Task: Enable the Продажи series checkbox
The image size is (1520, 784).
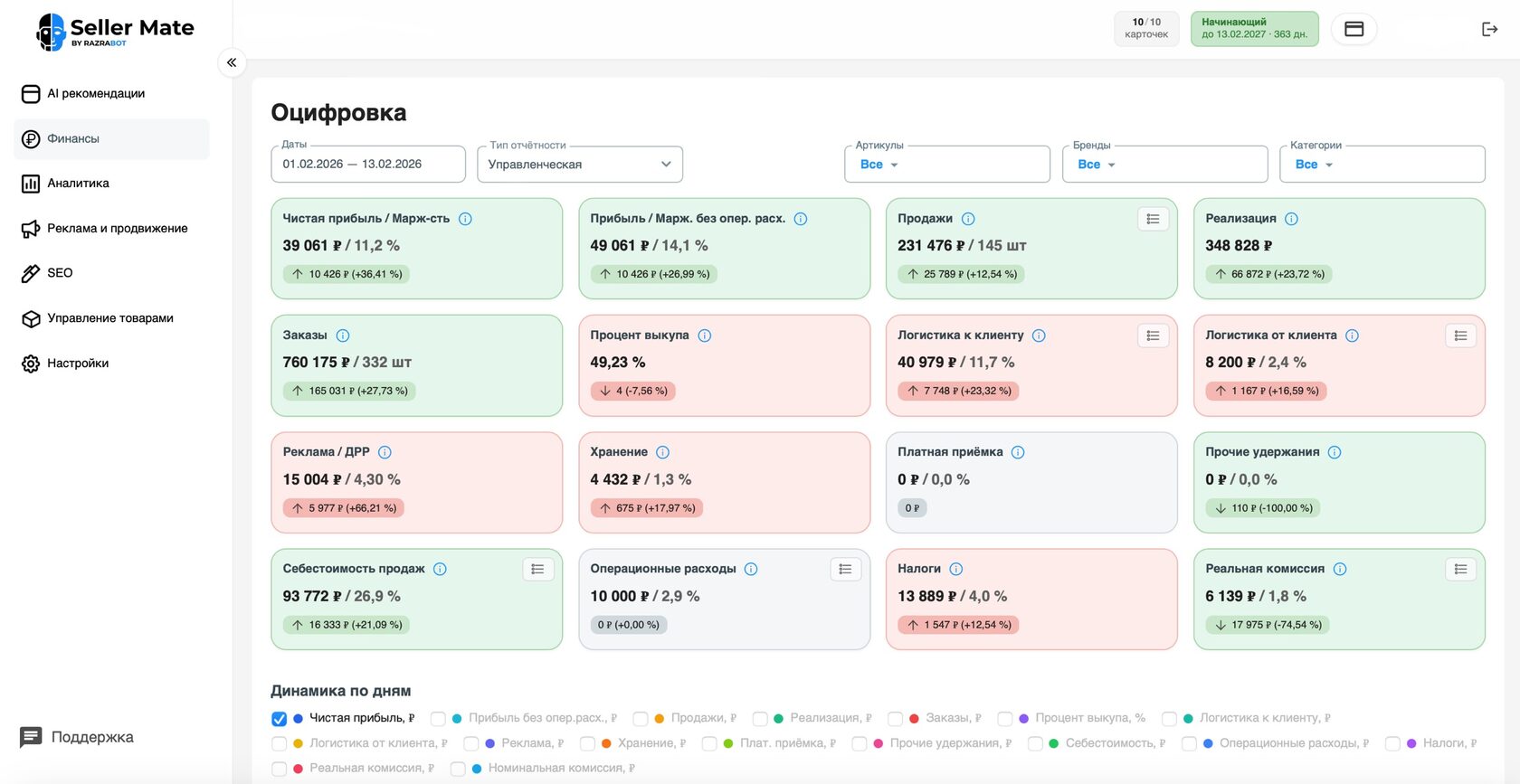Action: [641, 719]
